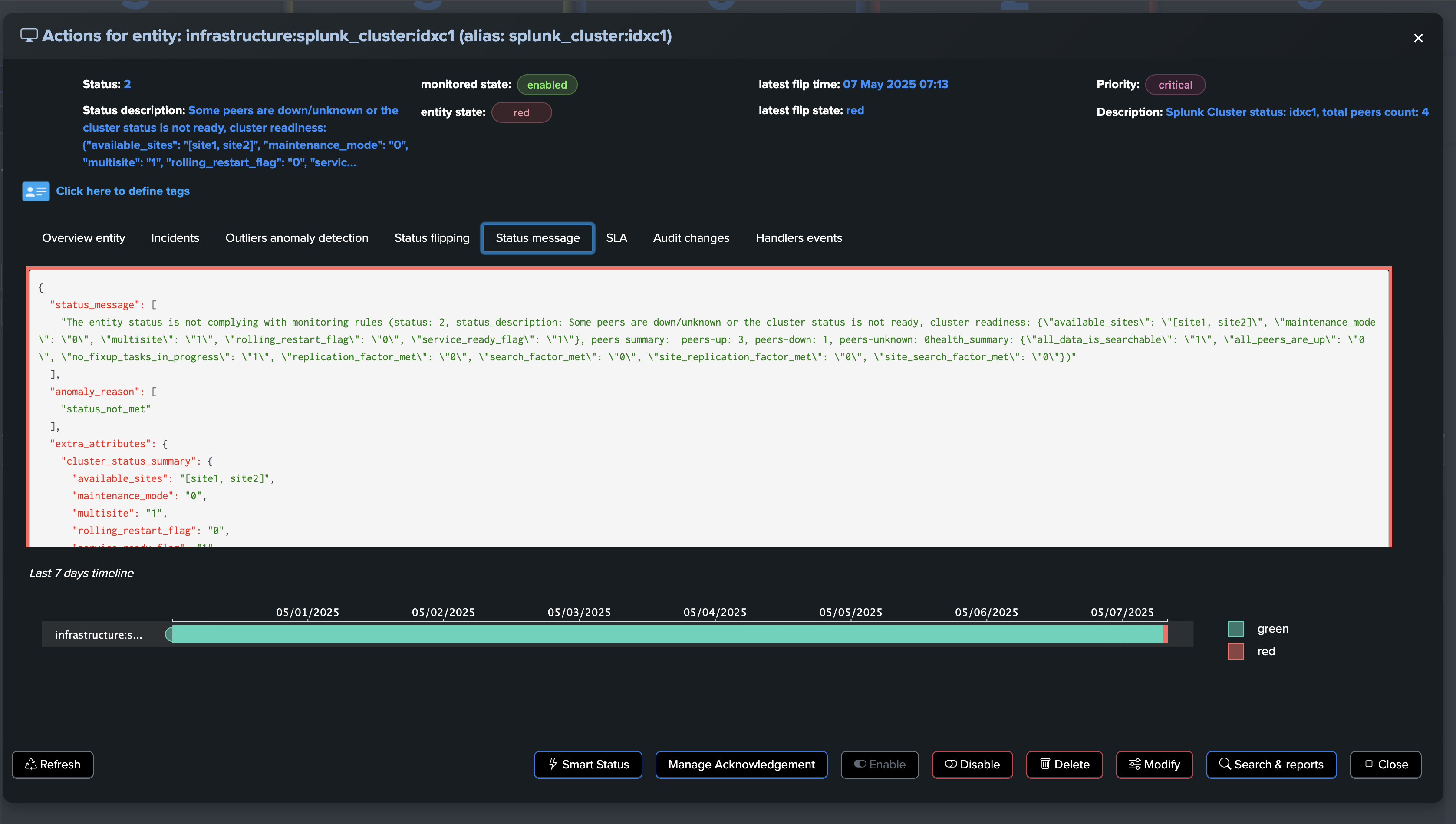Viewport: 1456px width, 824px height.
Task: Open the Incidents tab
Action: (175, 238)
